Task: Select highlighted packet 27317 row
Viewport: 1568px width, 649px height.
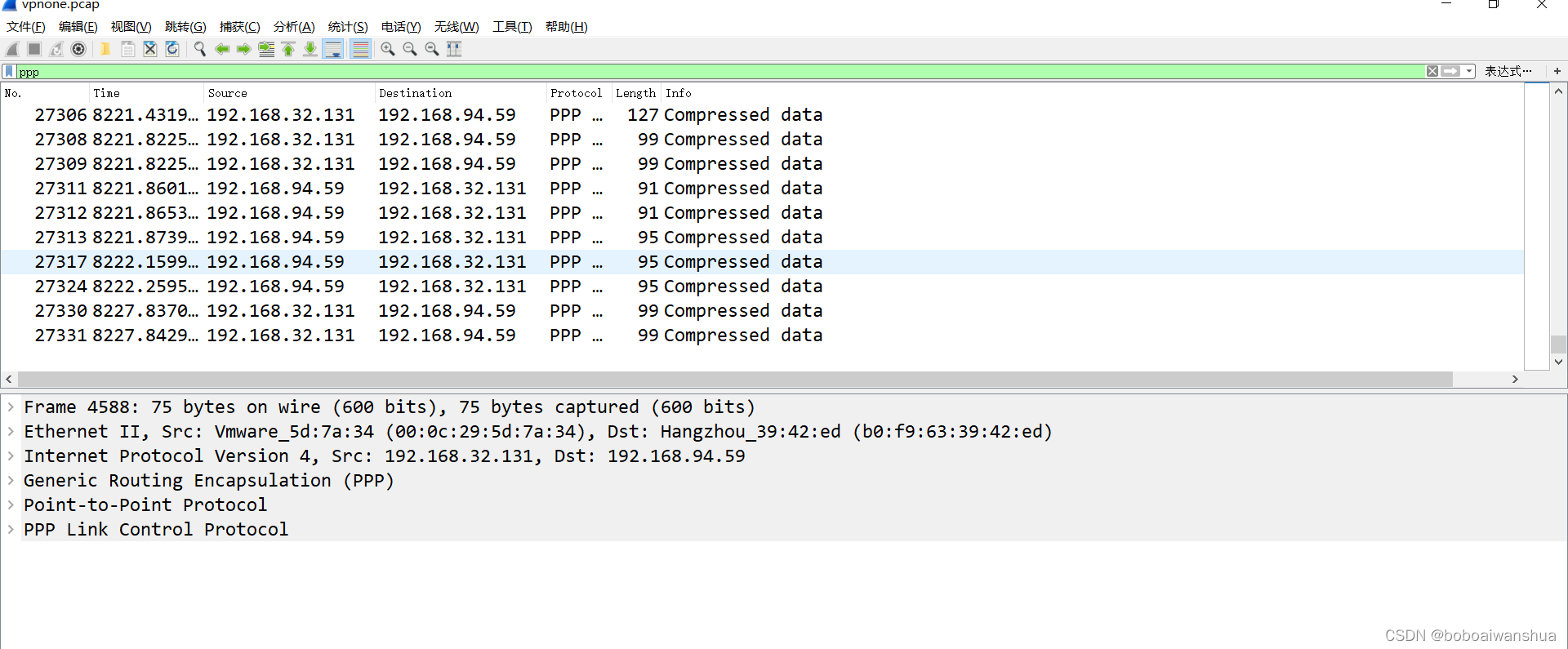Action: tap(762, 262)
